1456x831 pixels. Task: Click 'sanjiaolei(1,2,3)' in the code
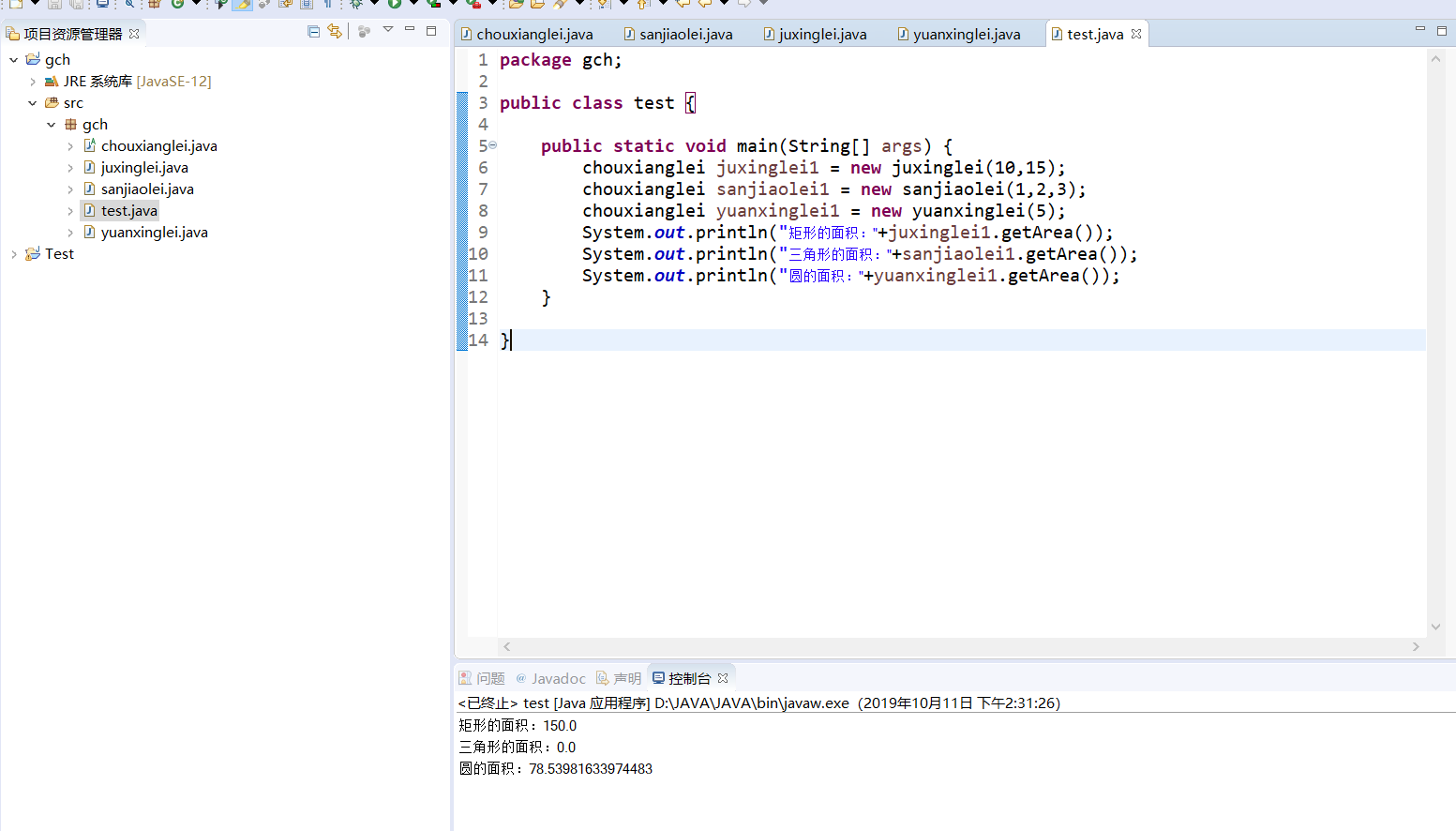pyautogui.click(x=989, y=189)
